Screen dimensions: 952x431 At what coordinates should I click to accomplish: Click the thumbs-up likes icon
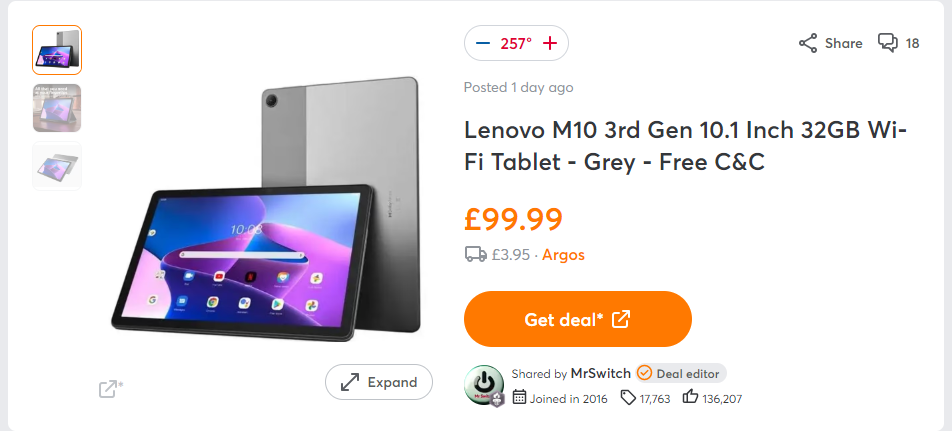[690, 398]
